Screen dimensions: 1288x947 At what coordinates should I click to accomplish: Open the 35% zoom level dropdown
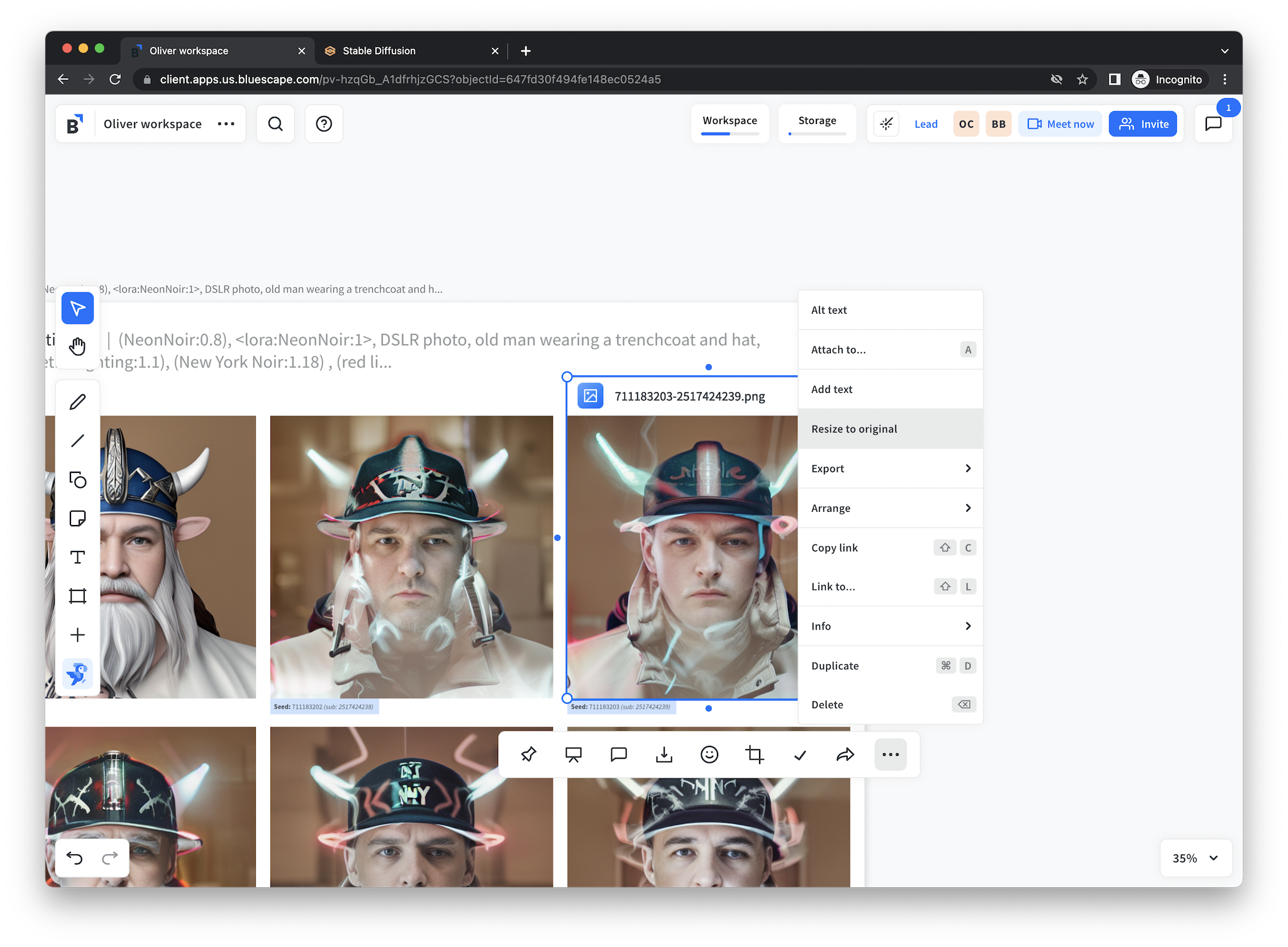coord(1195,858)
